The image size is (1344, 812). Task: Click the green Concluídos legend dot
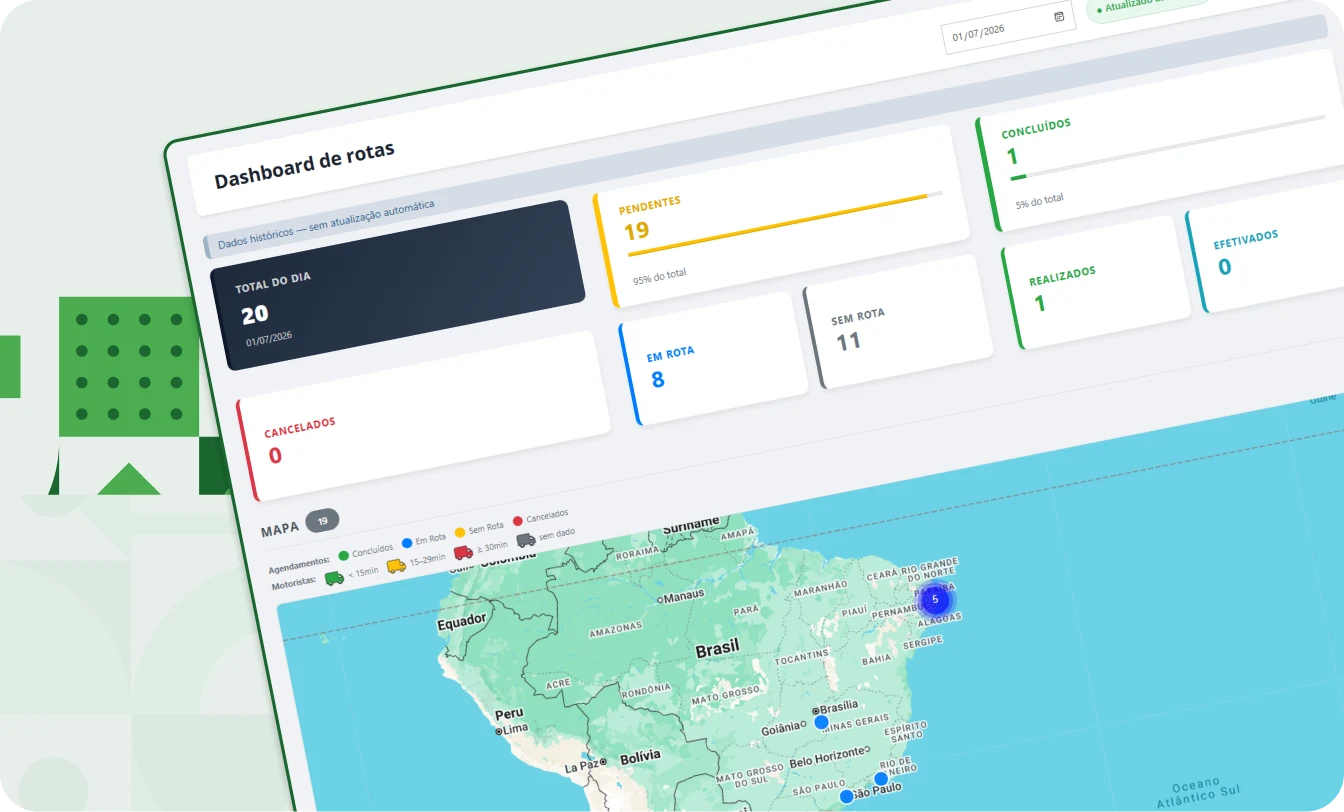pos(344,555)
